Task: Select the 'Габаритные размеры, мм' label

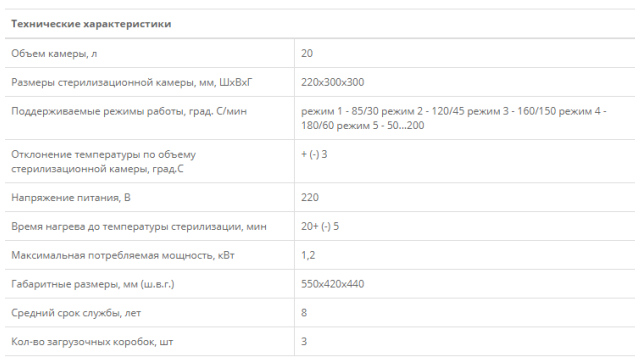Action: (x=93, y=284)
